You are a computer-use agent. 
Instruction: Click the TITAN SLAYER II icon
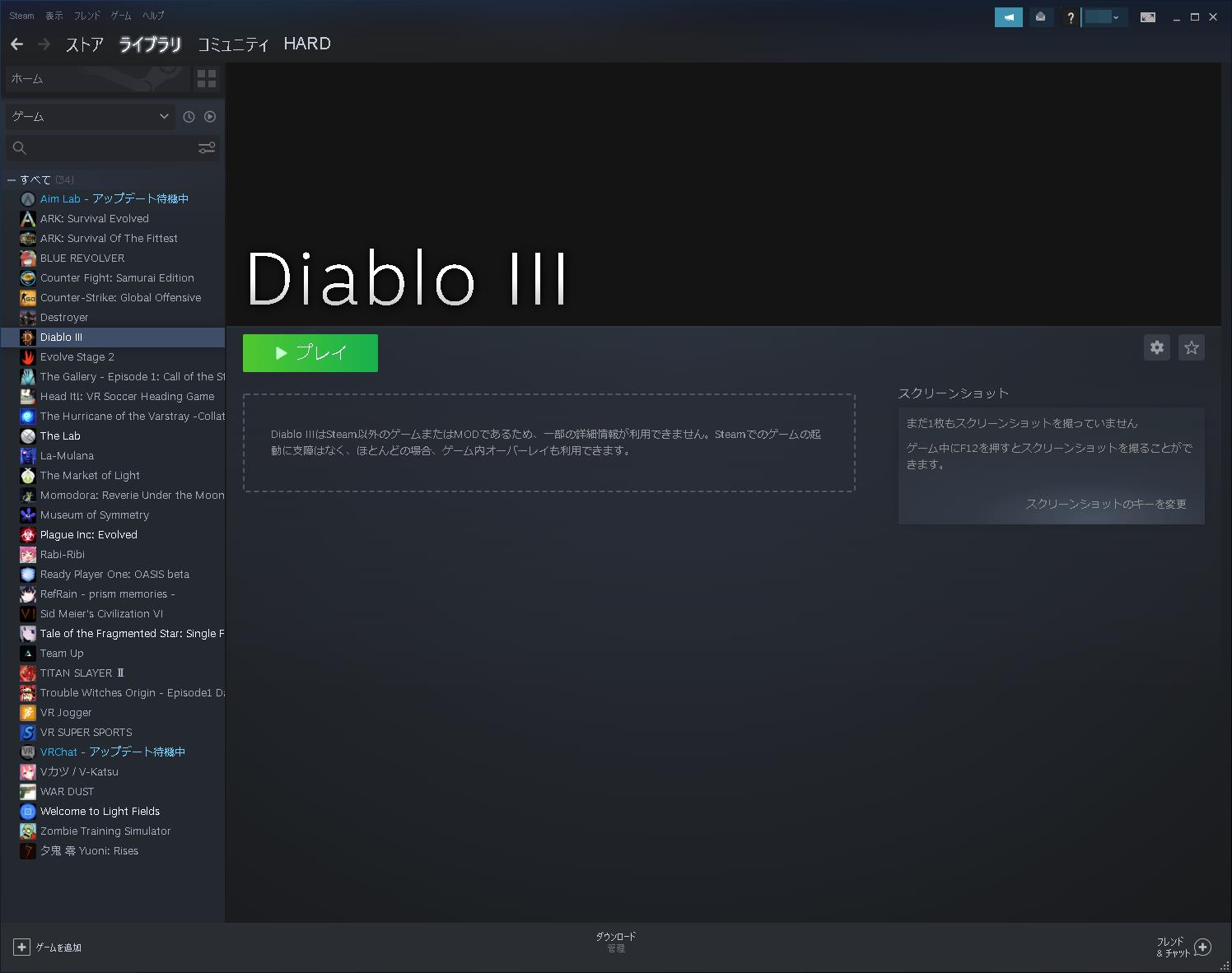click(x=28, y=673)
